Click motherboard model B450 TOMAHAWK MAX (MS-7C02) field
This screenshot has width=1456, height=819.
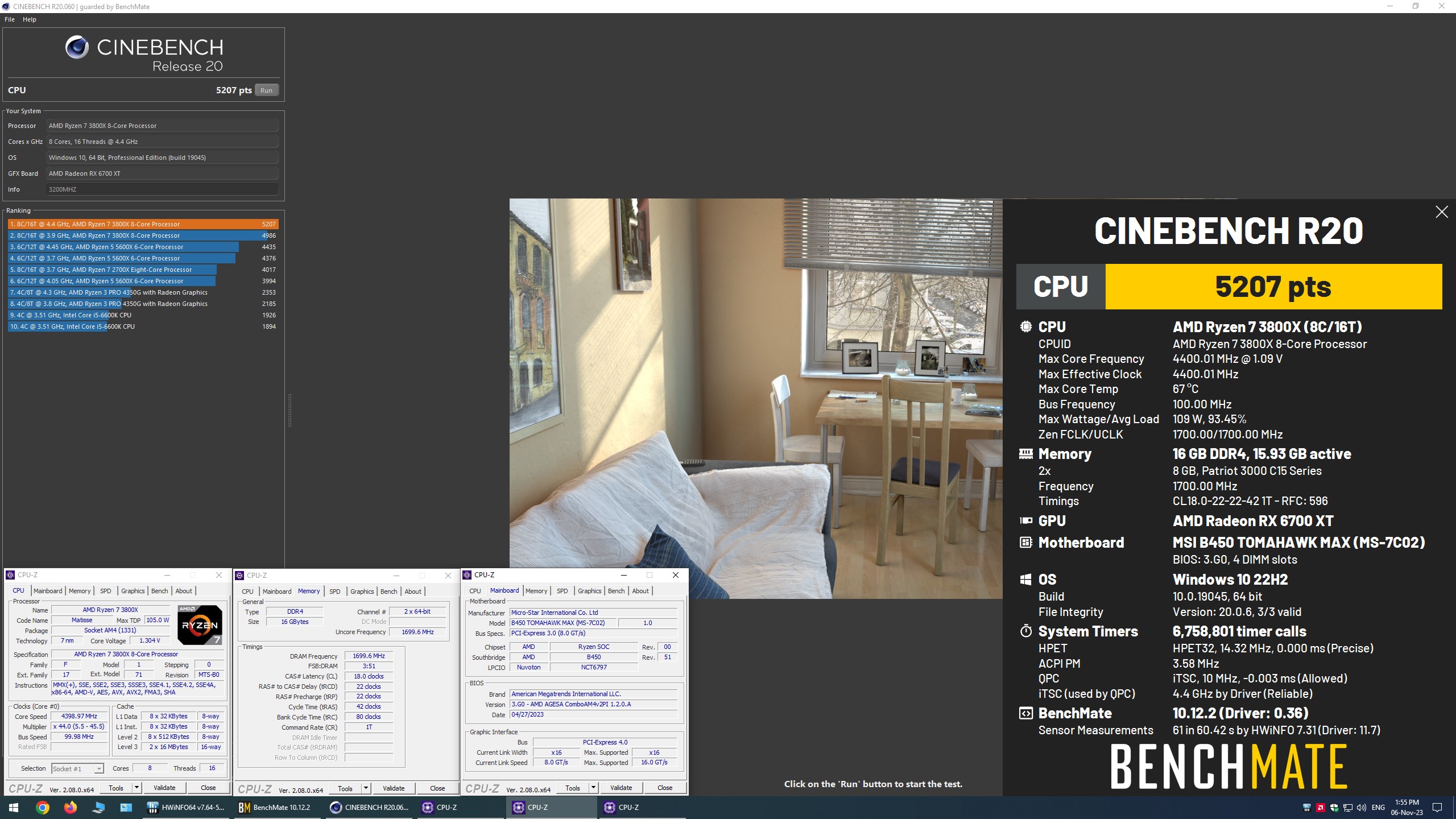(x=562, y=623)
